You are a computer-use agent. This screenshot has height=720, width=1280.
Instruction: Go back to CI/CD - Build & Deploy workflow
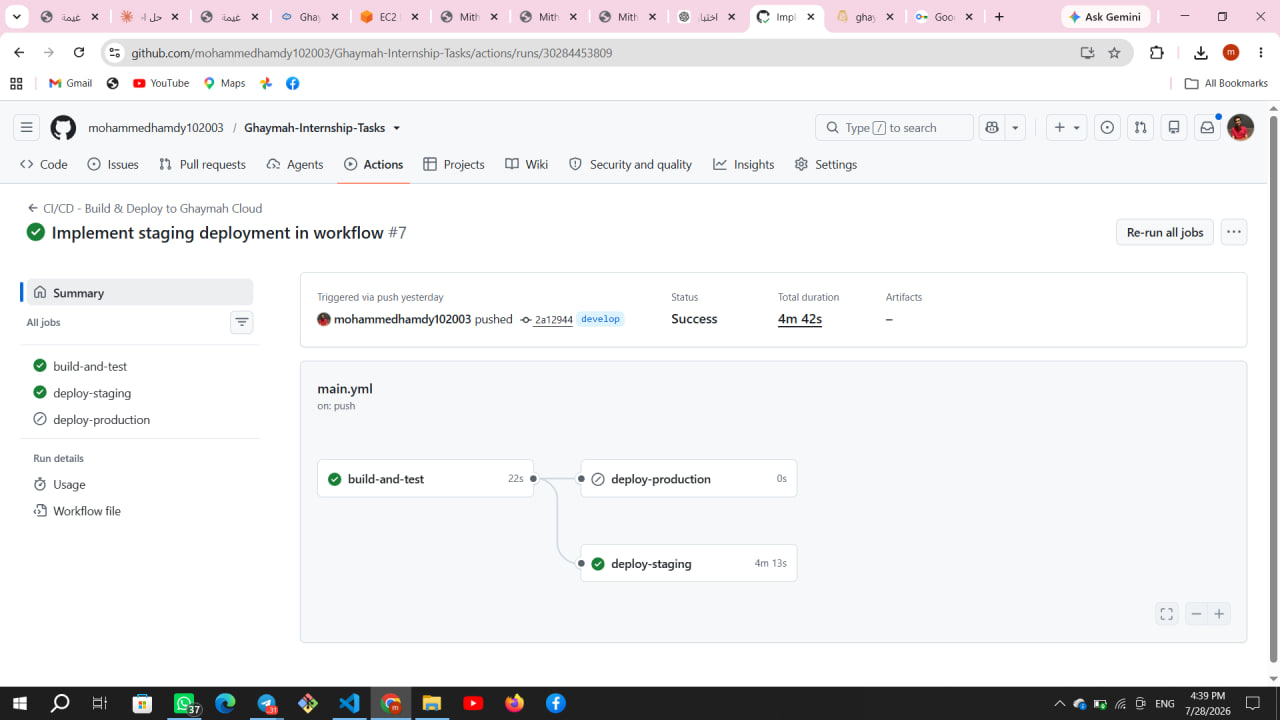(145, 208)
